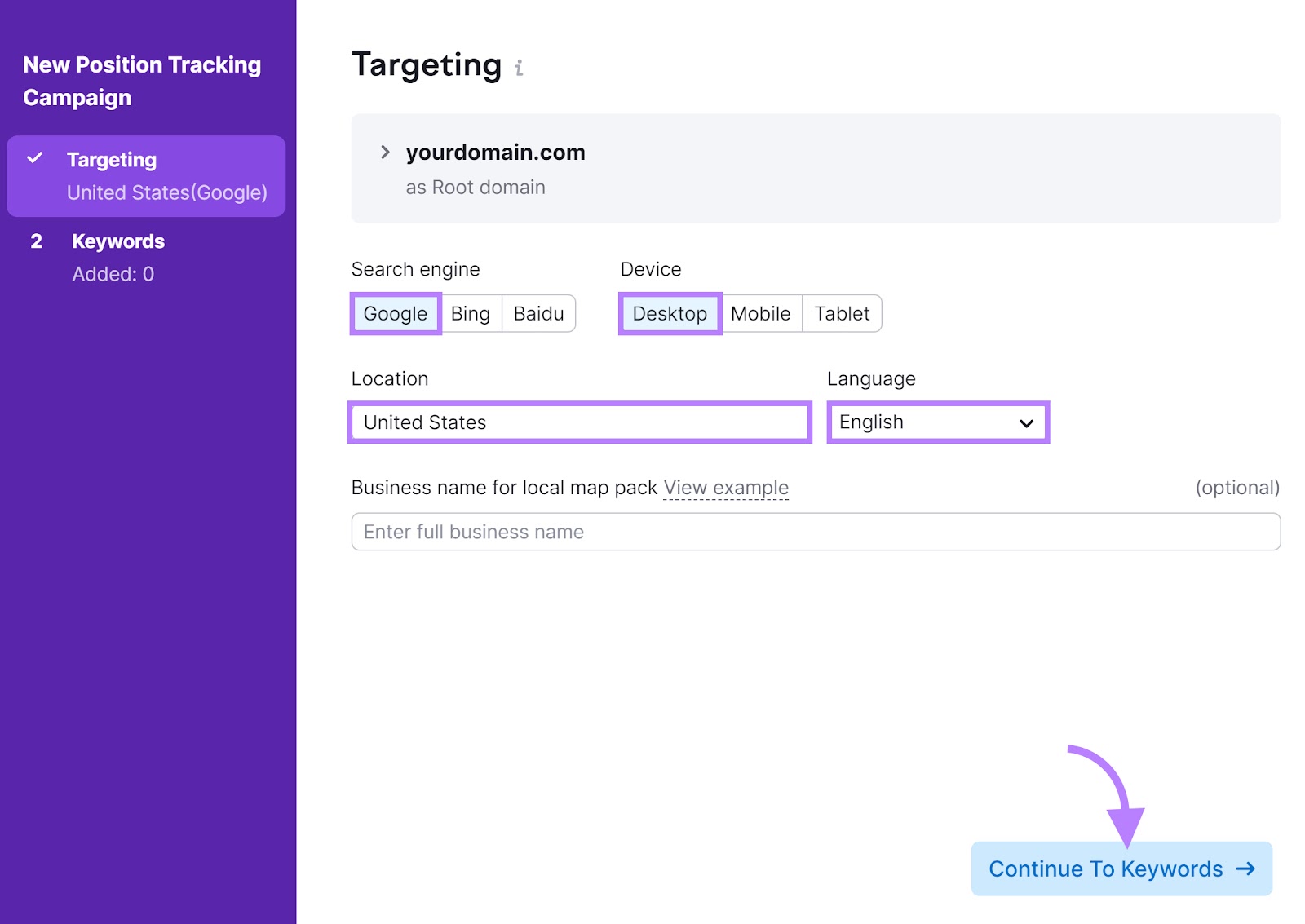This screenshot has height=924, width=1305.
Task: Click the United States location field
Action: (x=579, y=422)
